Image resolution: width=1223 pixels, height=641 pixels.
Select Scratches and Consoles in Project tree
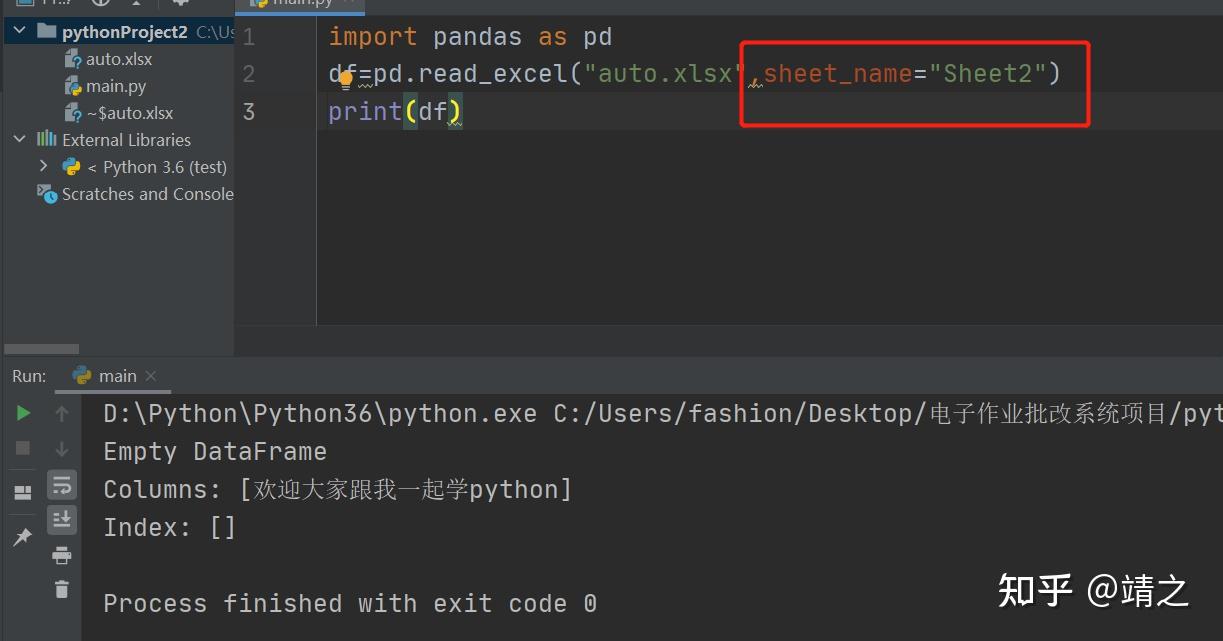click(x=146, y=194)
